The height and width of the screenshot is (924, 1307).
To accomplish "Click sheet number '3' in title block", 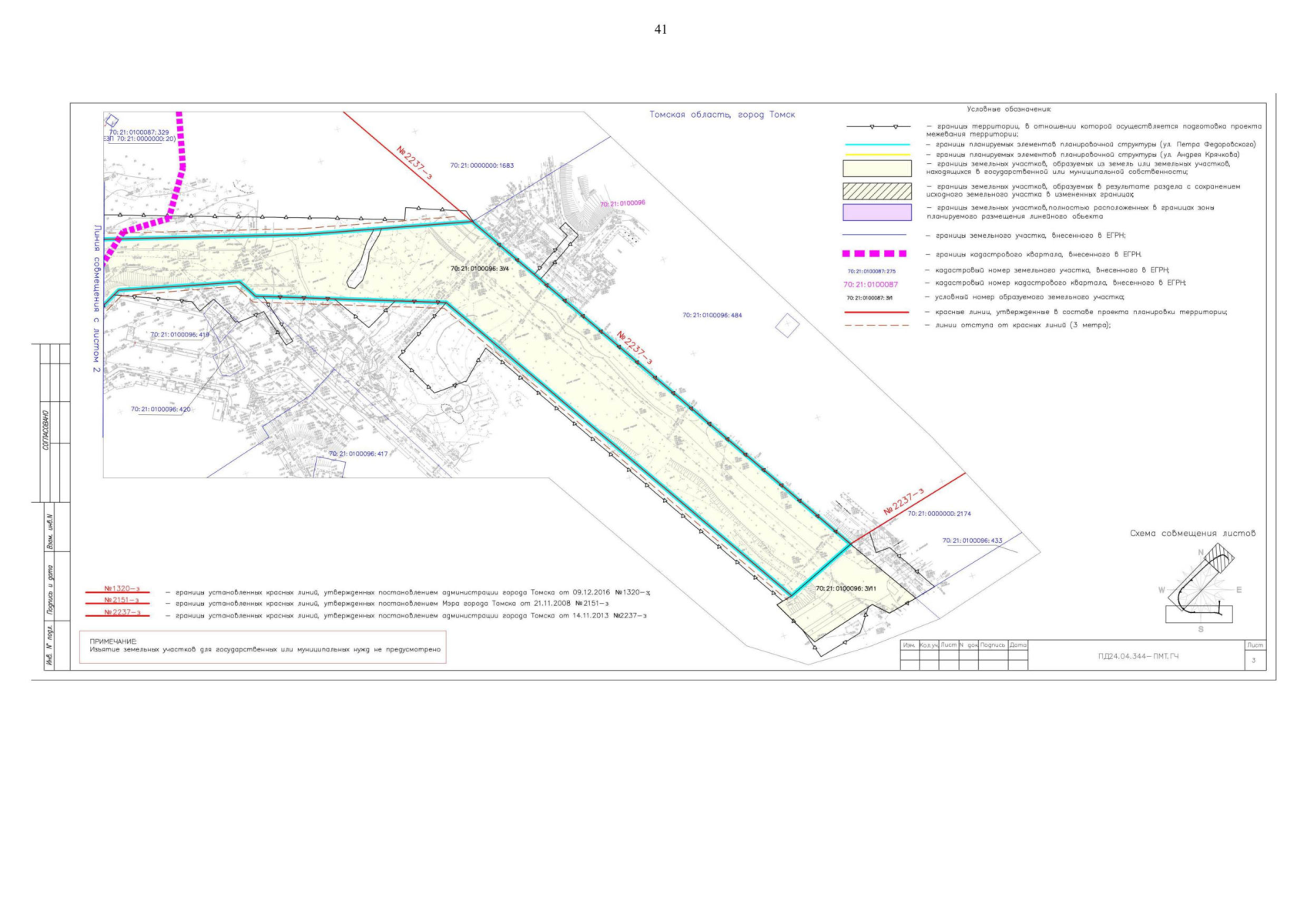I will [x=1254, y=661].
